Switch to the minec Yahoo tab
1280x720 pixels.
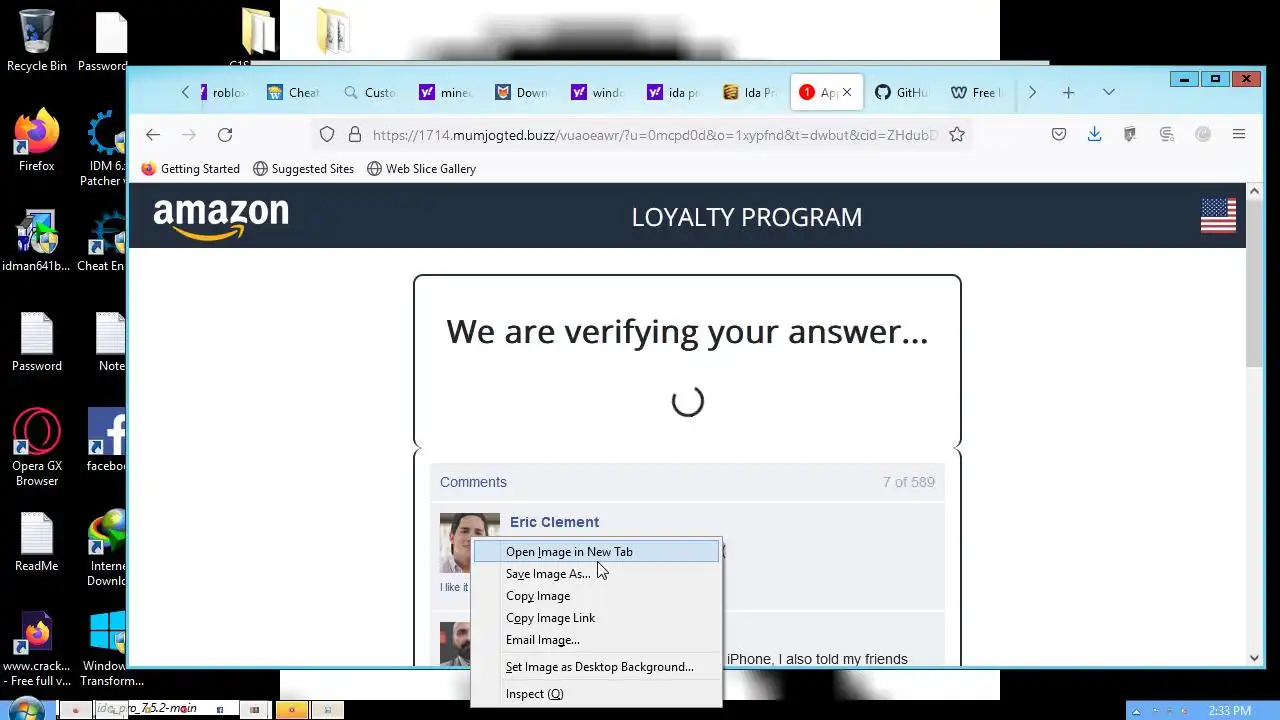pos(446,92)
